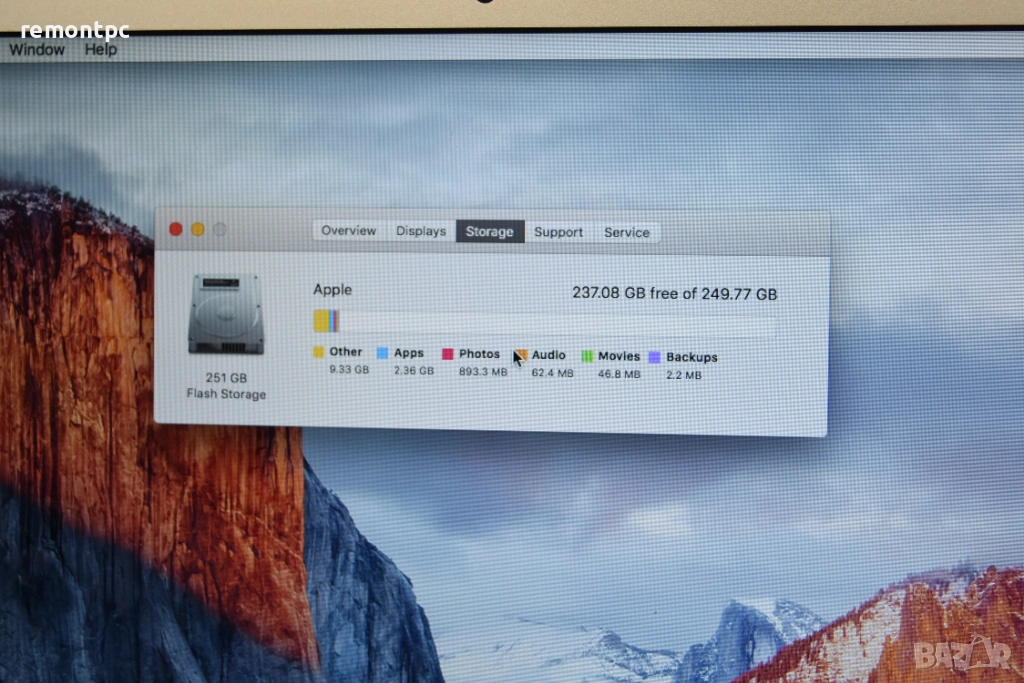
Task: Click the '46.8 MB' value
Action: [x=619, y=374]
